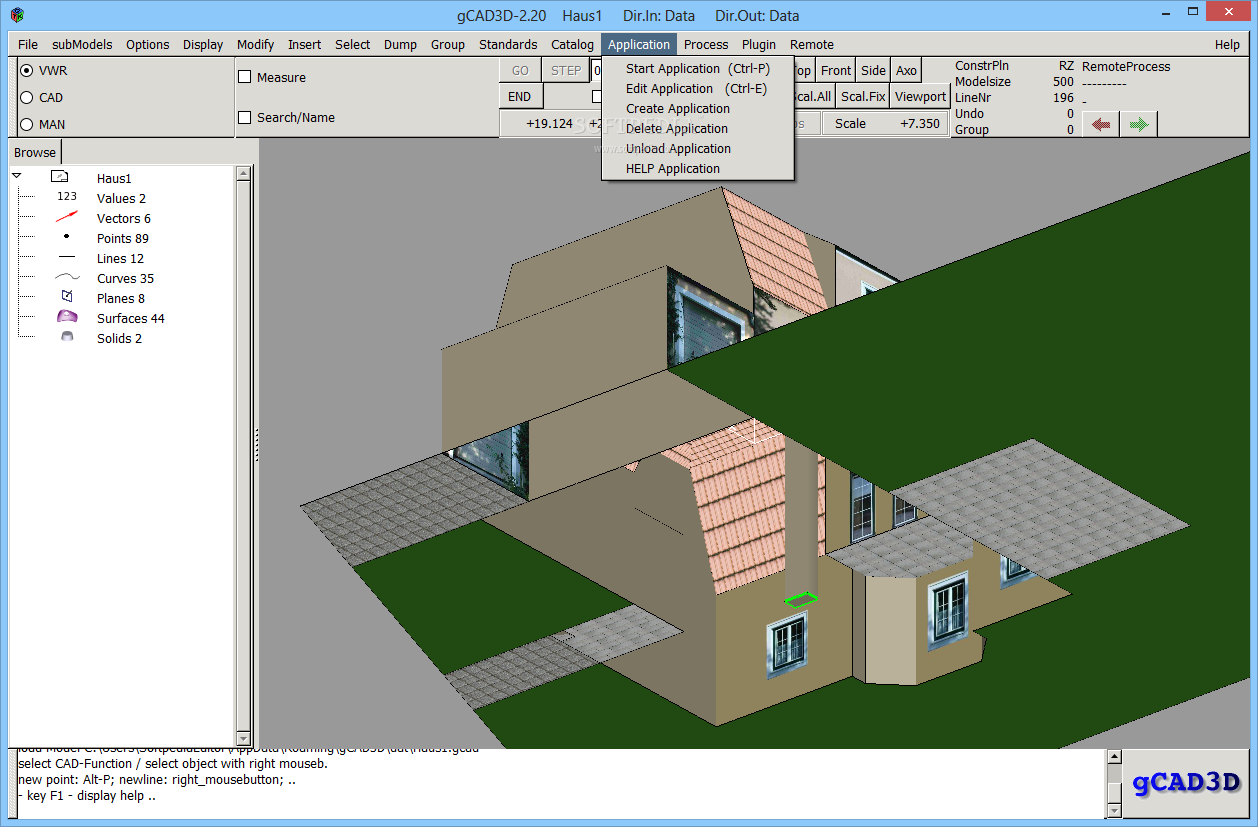Click the GO button
This screenshot has width=1258, height=827.
(x=520, y=70)
